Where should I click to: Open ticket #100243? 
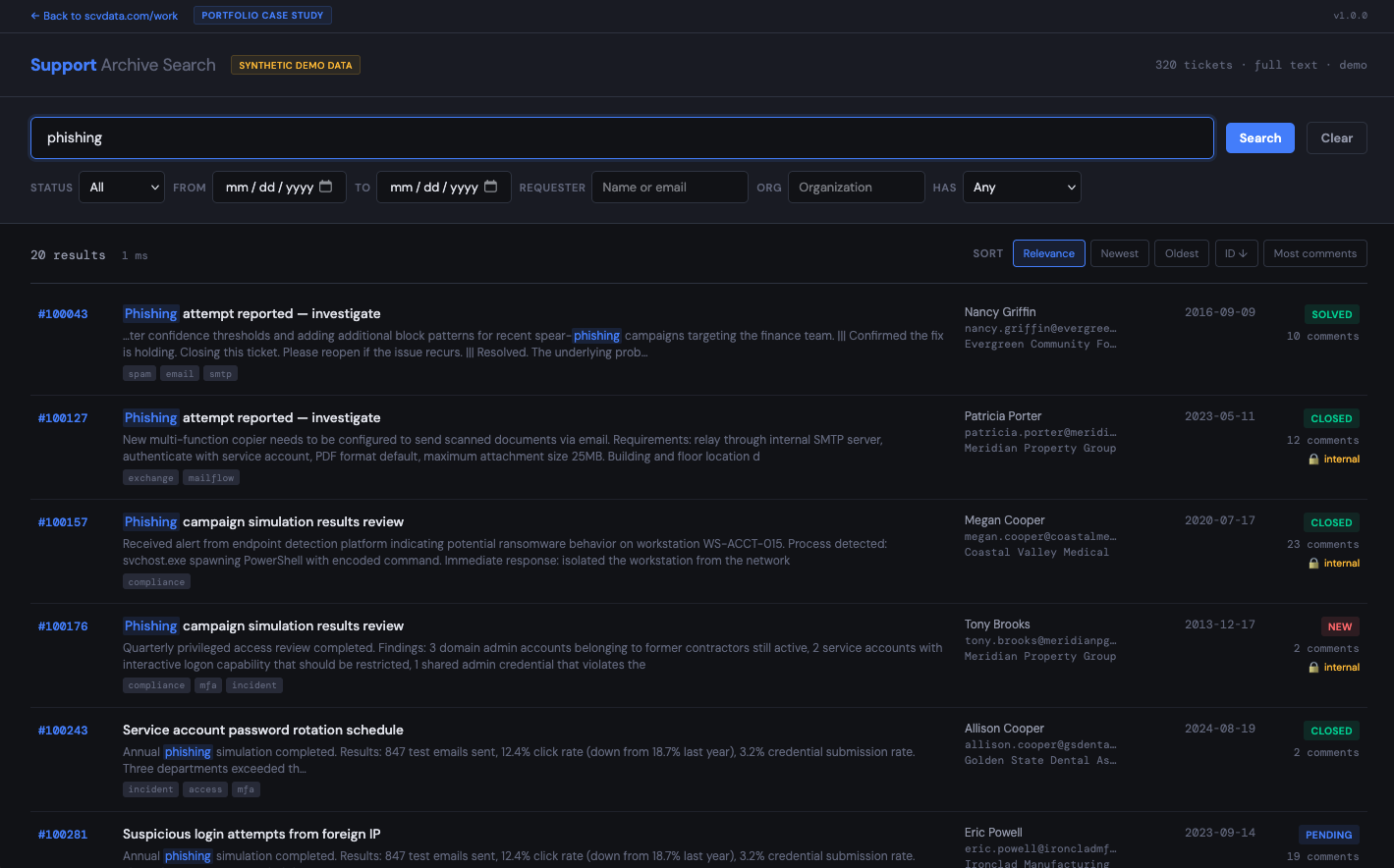63,731
